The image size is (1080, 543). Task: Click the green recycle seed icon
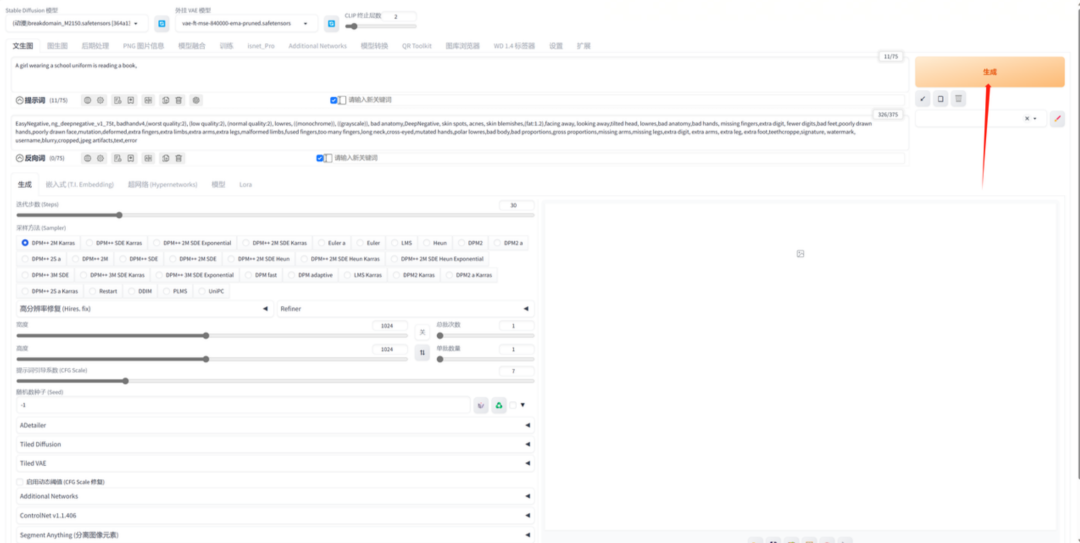(499, 405)
